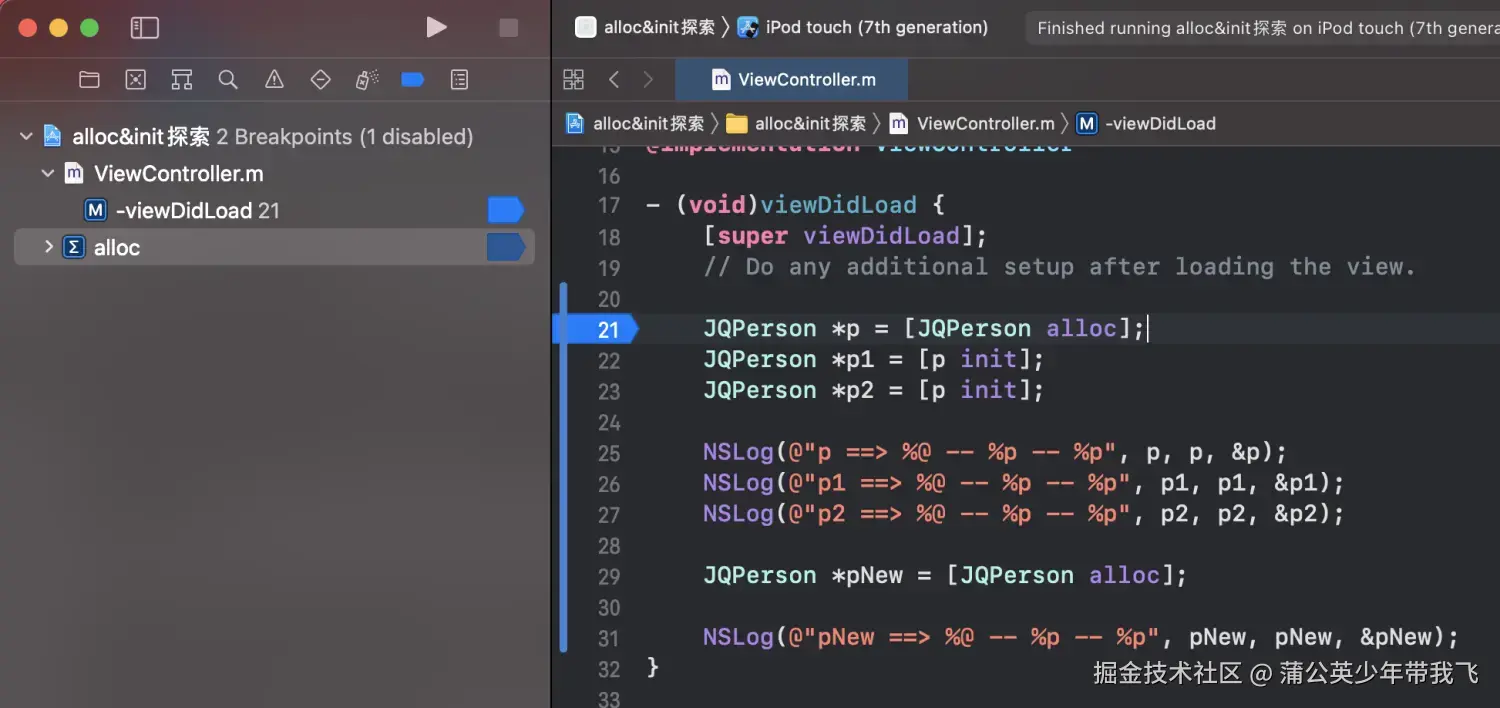
Task: Click the NSLog statement on line 26
Action: click(1023, 483)
